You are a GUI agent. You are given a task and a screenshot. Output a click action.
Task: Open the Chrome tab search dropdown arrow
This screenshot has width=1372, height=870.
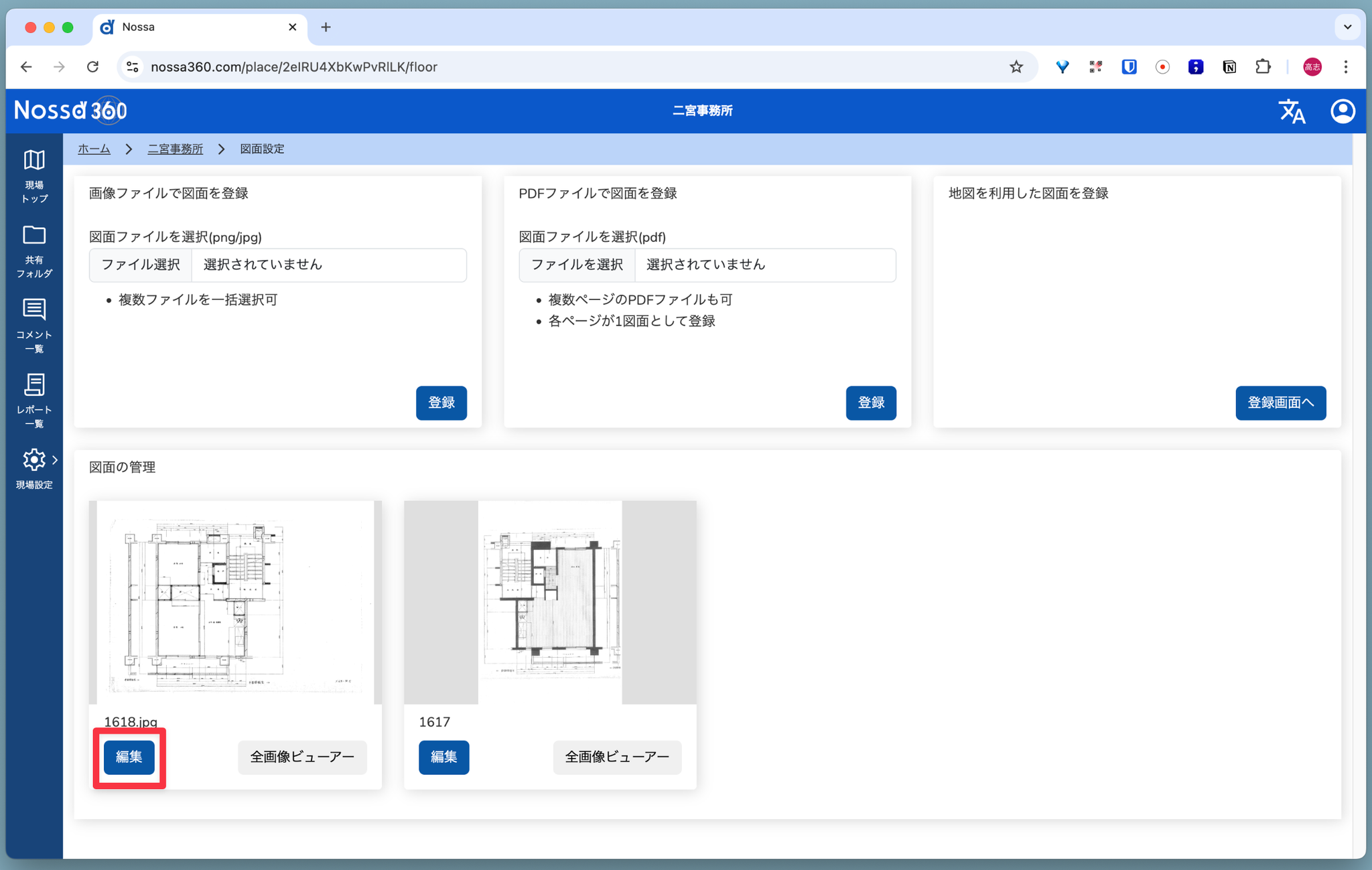(x=1347, y=27)
